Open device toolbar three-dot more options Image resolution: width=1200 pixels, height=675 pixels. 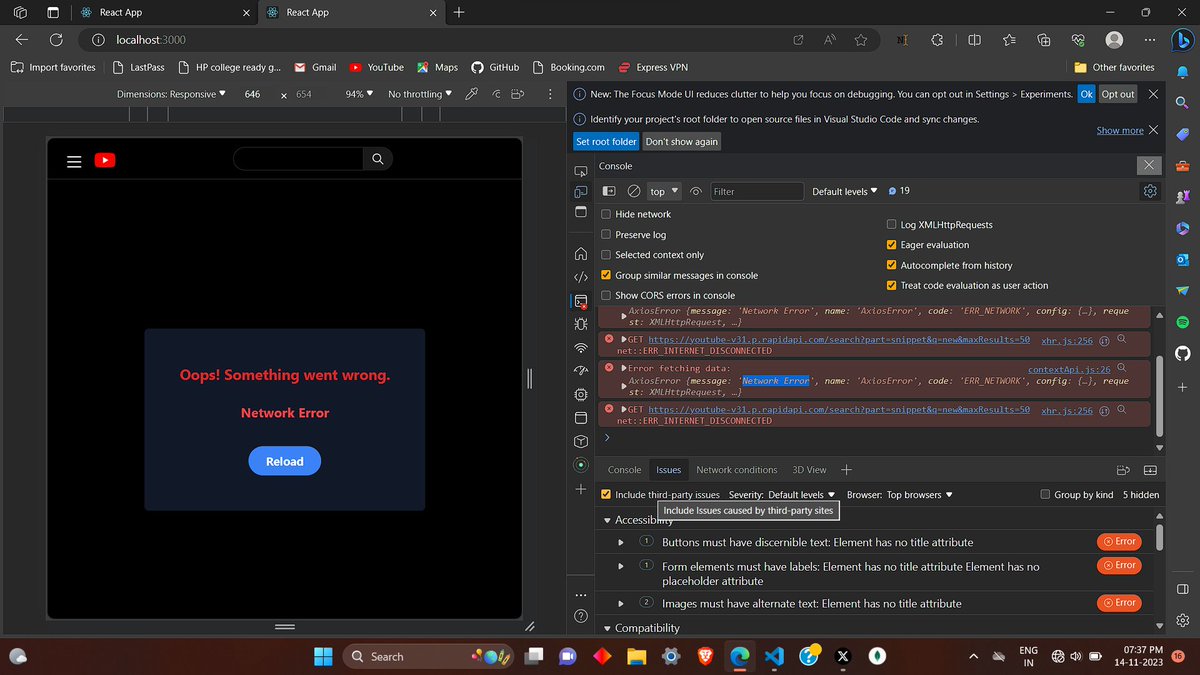(550, 94)
